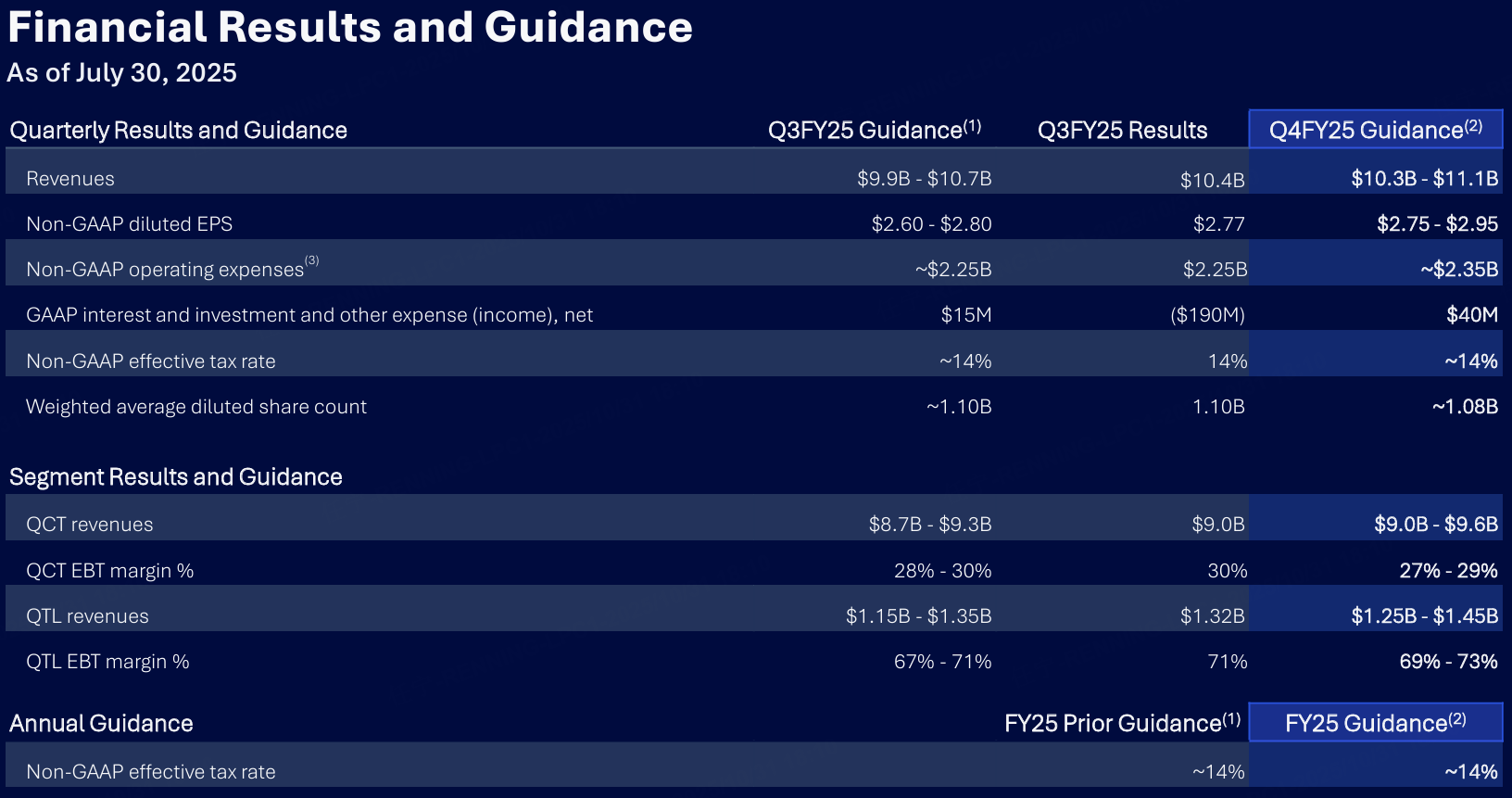Select the Q3FY25 Results column header
The image size is (1512, 798).
(x=1122, y=131)
